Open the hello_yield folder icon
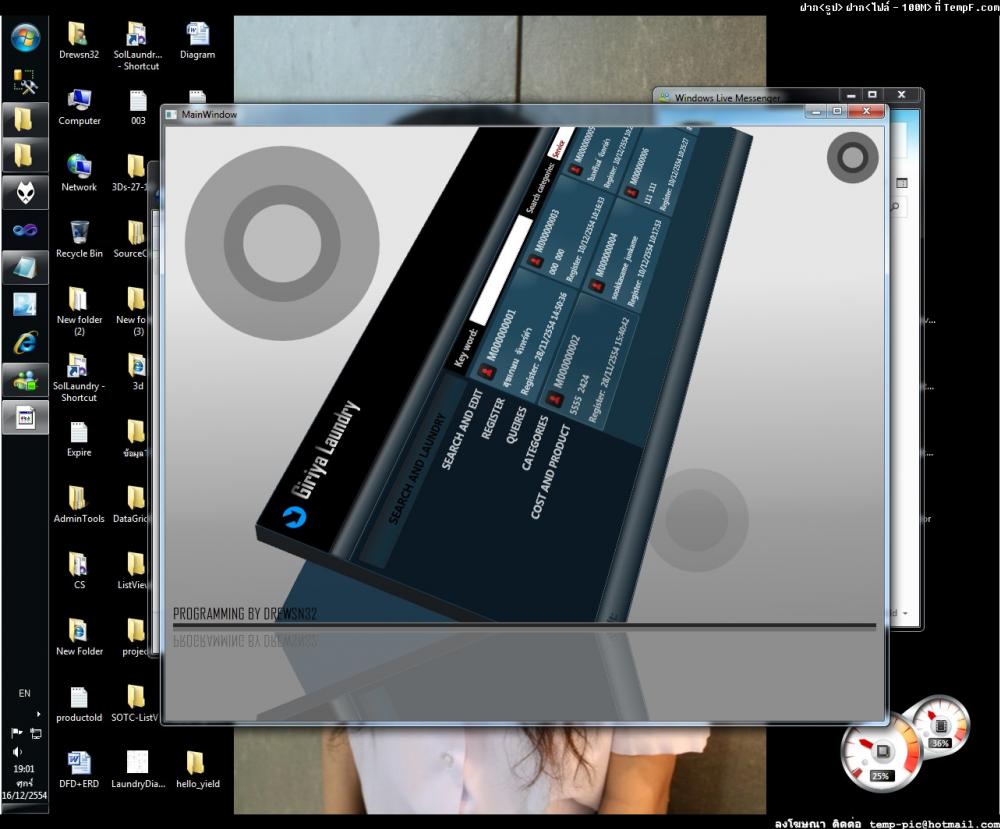This screenshot has width=1000, height=829. pyautogui.click(x=198, y=770)
